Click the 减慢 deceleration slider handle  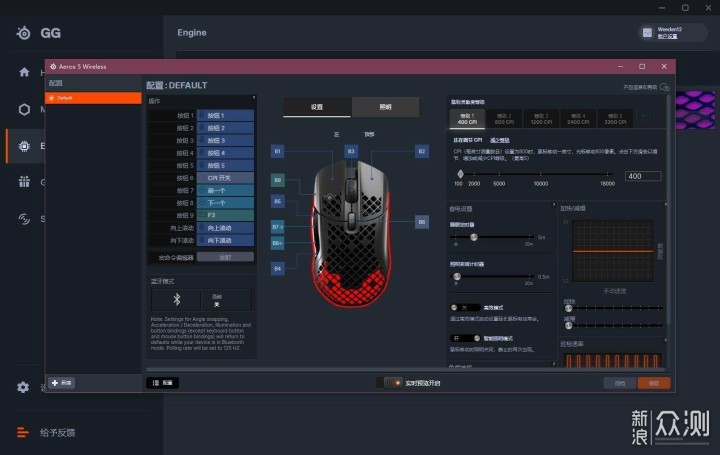click(568, 326)
